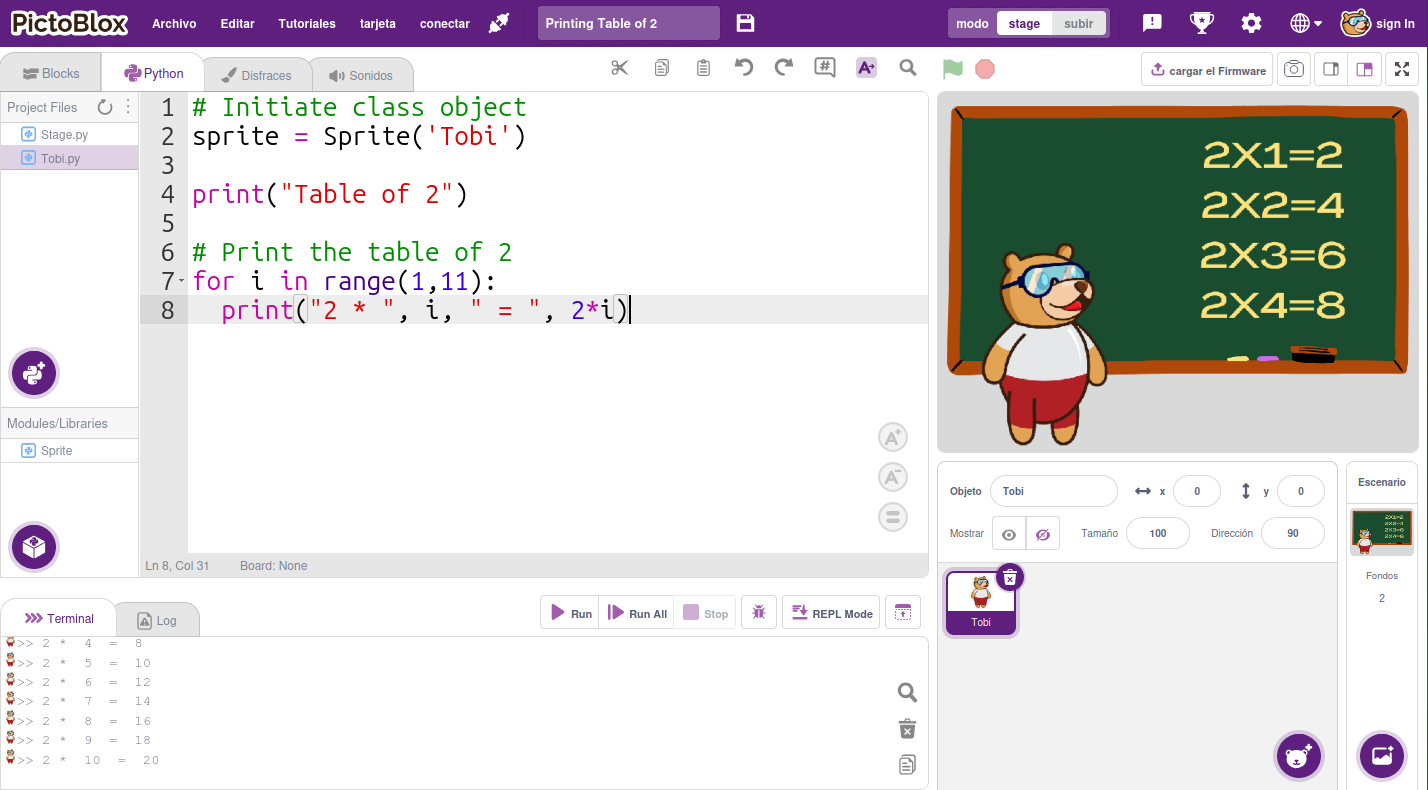Open the search magnifier in editor toolbar
Image resolution: width=1428 pixels, height=790 pixels.
(907, 68)
